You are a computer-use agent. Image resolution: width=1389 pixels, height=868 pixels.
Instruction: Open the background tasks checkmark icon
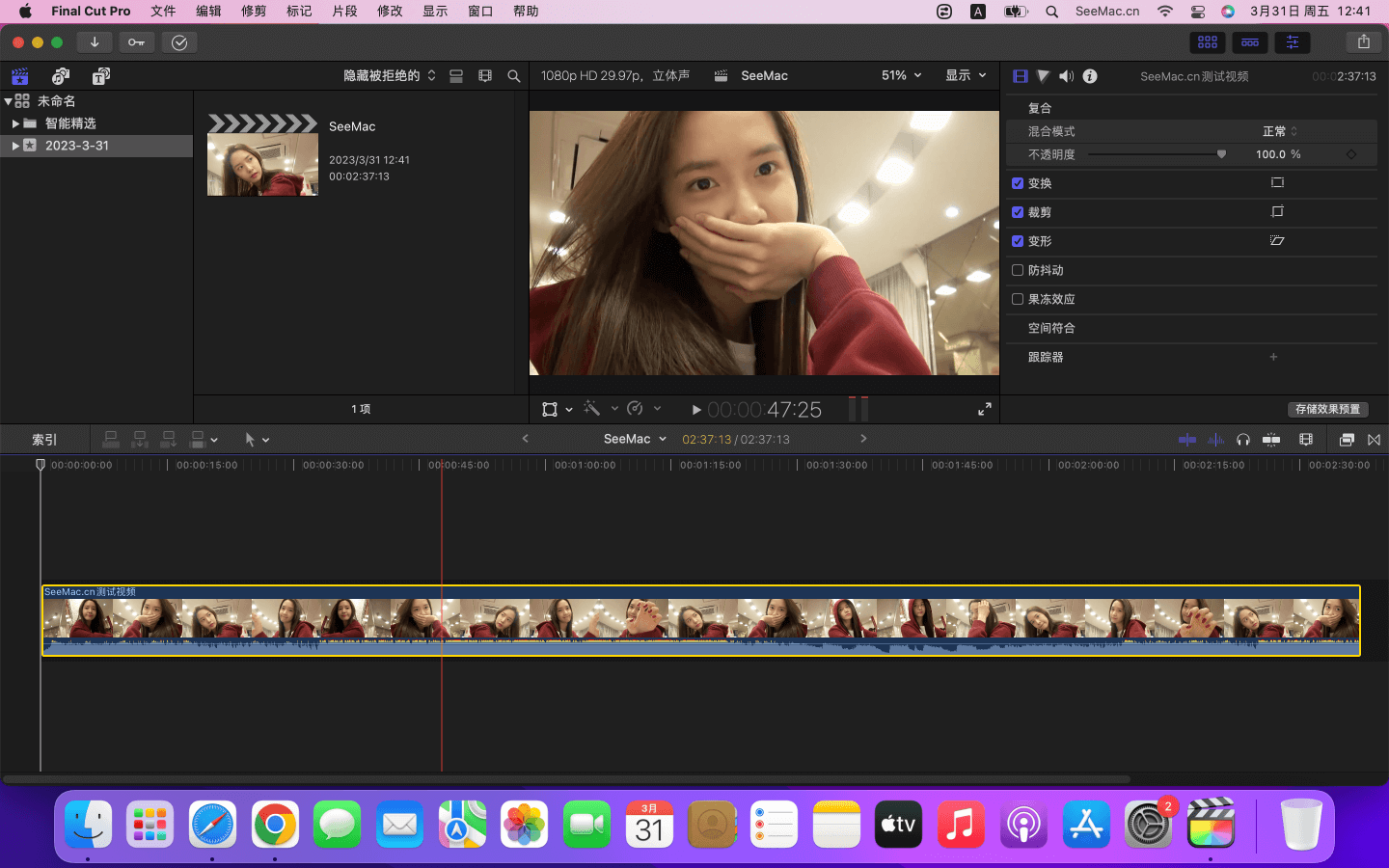(179, 42)
